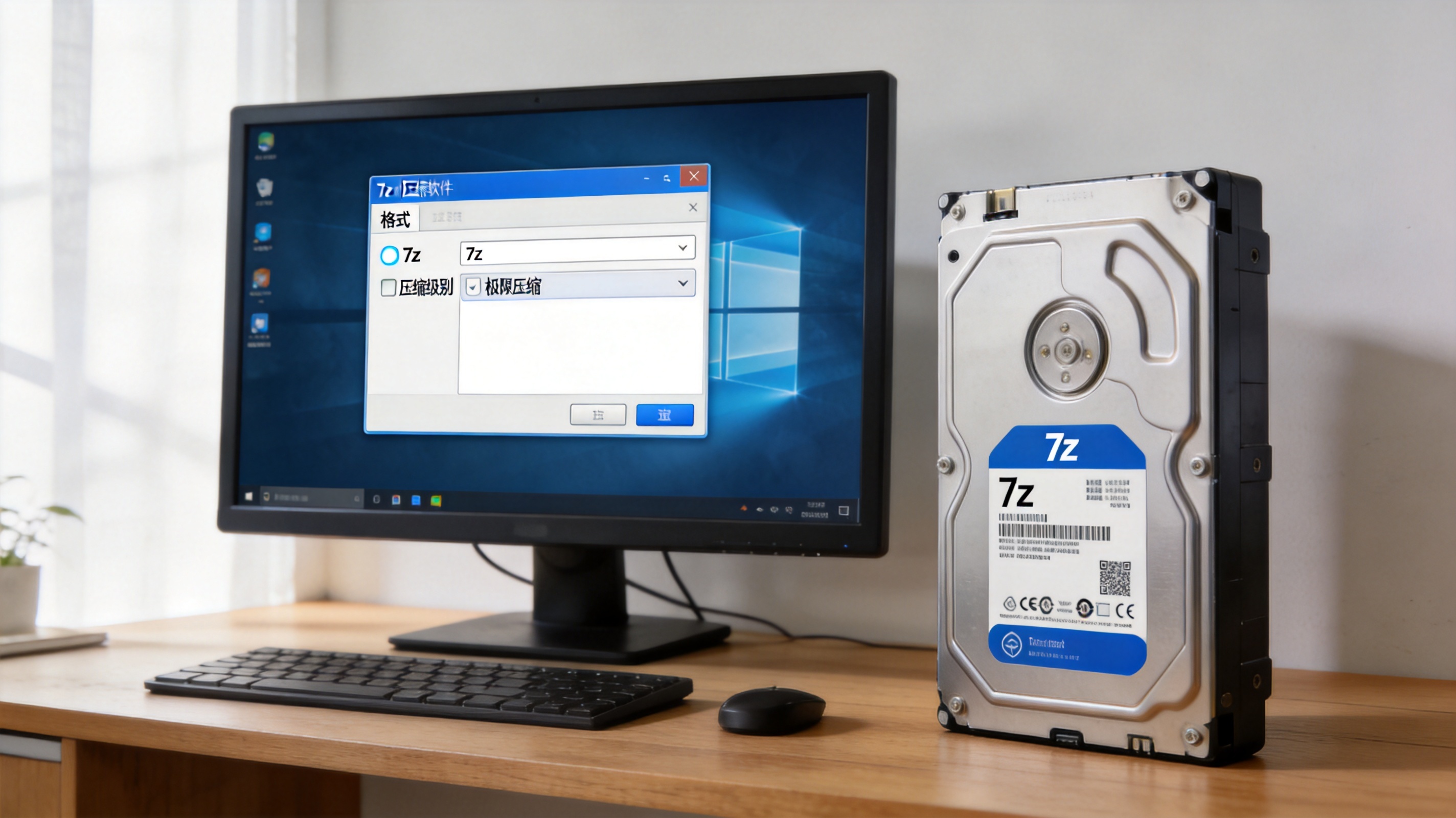Screen dimensions: 1456x818
Task: Open the notification square at taskbar end
Action: pyautogui.click(x=844, y=510)
